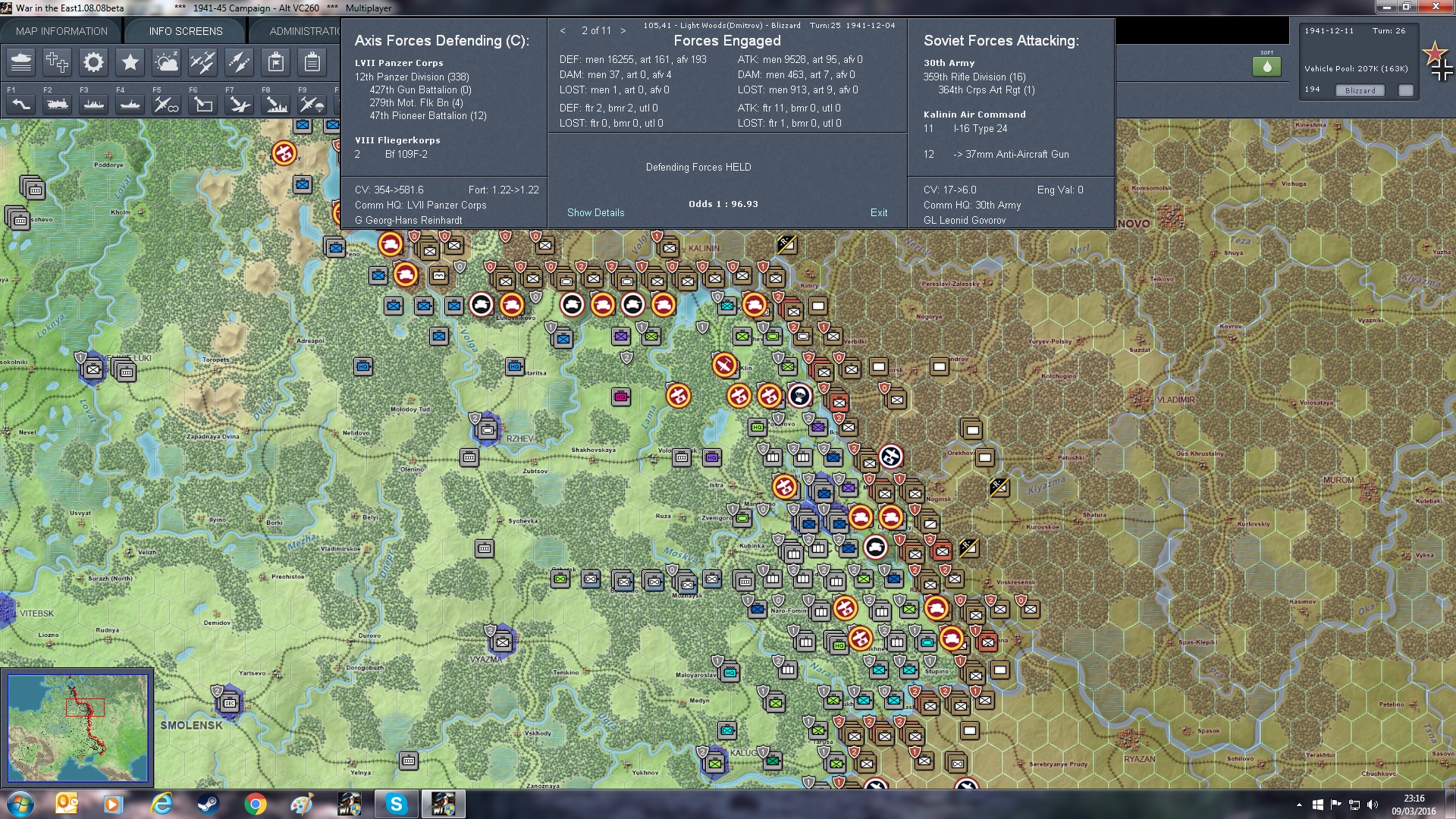Click the Blizzard weather button

tap(1360, 90)
